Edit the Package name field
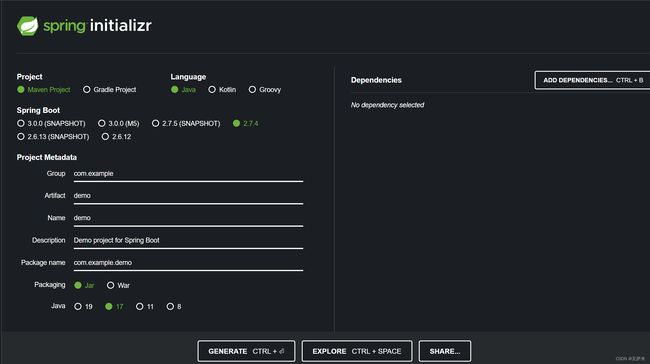This screenshot has height=364, width=650. 188,263
